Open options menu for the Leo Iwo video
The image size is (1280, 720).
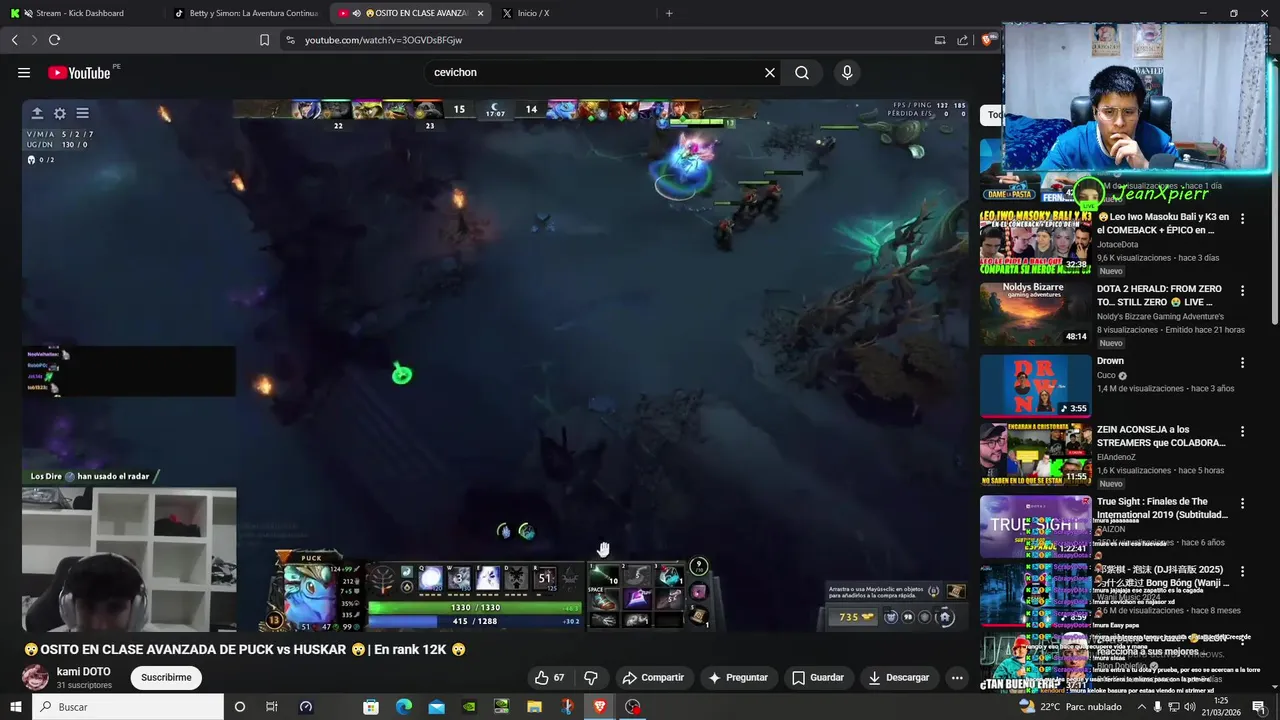(x=1243, y=218)
